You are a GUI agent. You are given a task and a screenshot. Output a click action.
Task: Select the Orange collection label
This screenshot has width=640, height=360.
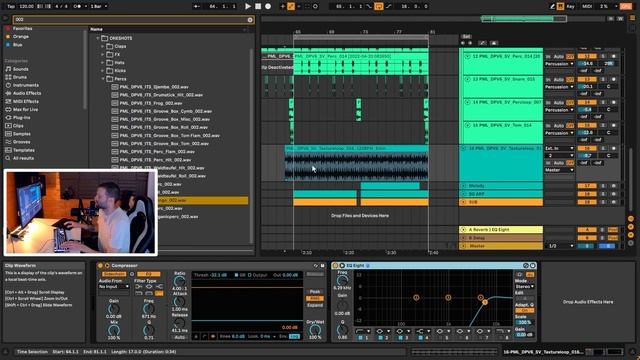(x=20, y=36)
